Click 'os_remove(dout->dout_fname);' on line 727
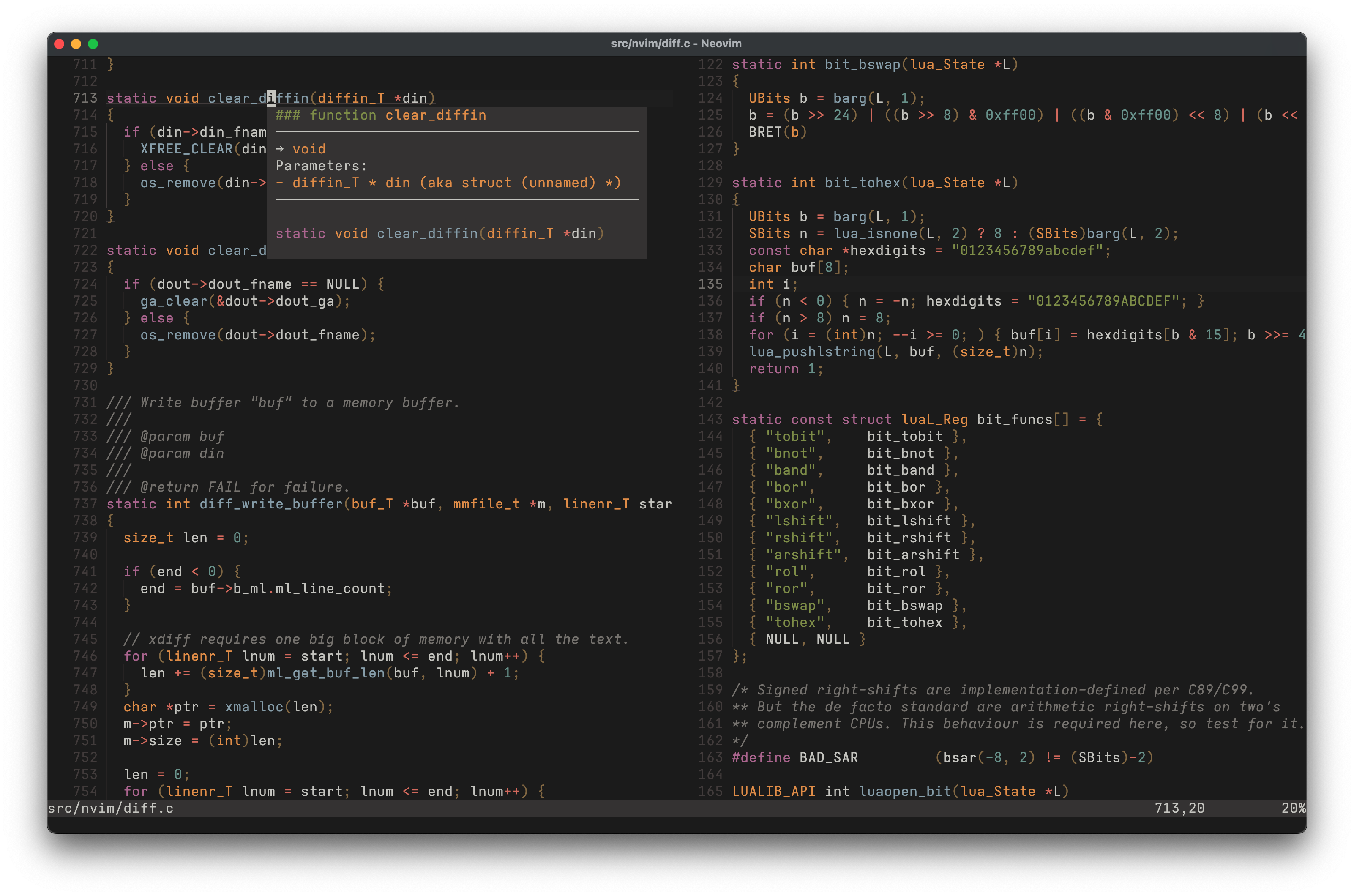1354x896 pixels. pyautogui.click(x=258, y=335)
